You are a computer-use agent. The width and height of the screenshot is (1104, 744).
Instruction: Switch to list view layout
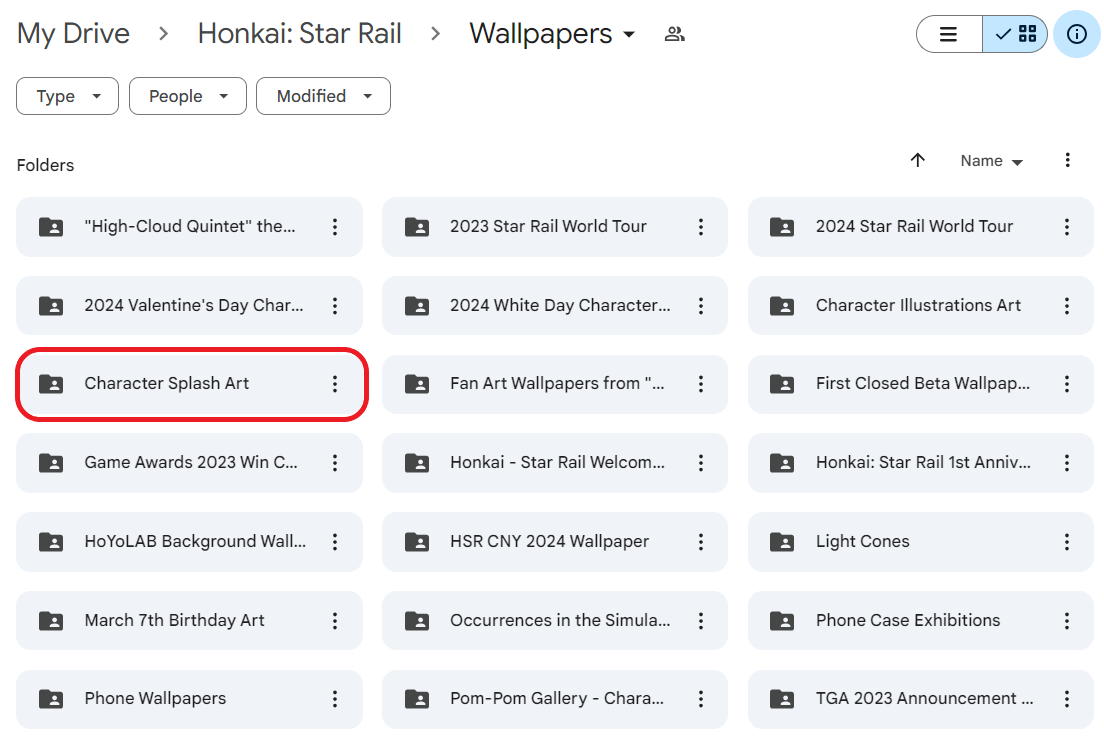[x=948, y=34]
